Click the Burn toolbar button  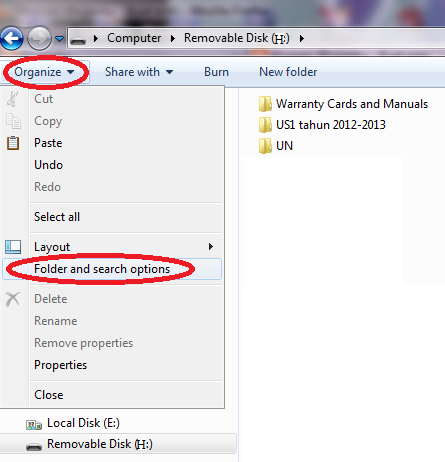pyautogui.click(x=216, y=72)
